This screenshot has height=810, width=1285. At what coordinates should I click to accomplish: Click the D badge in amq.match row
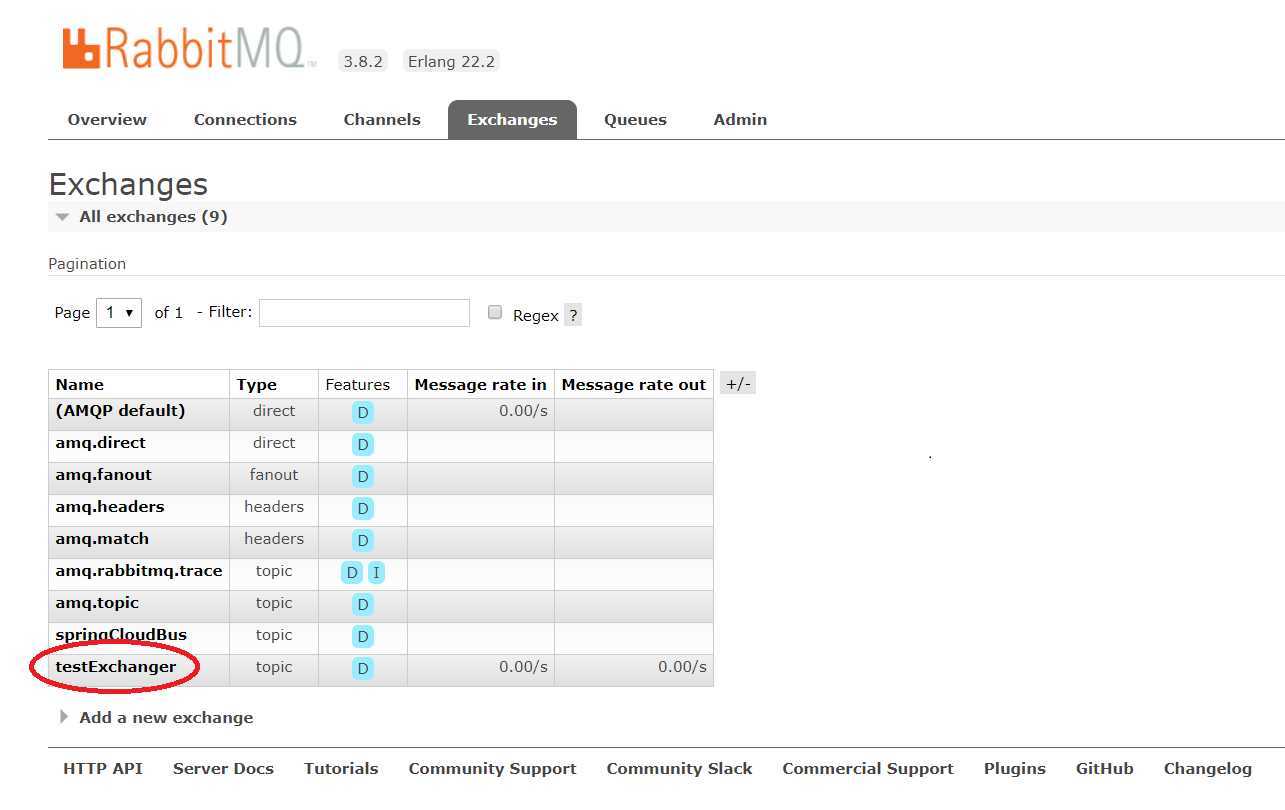(x=363, y=540)
